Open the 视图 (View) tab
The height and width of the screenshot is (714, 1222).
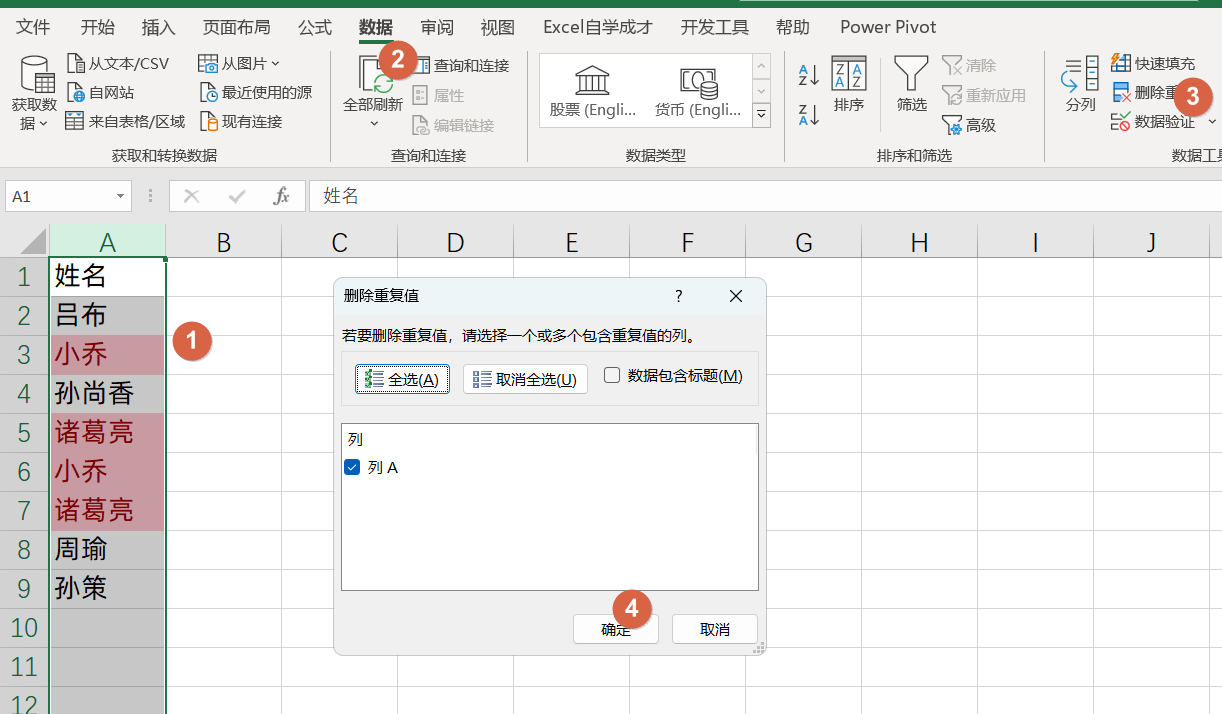[x=498, y=27]
